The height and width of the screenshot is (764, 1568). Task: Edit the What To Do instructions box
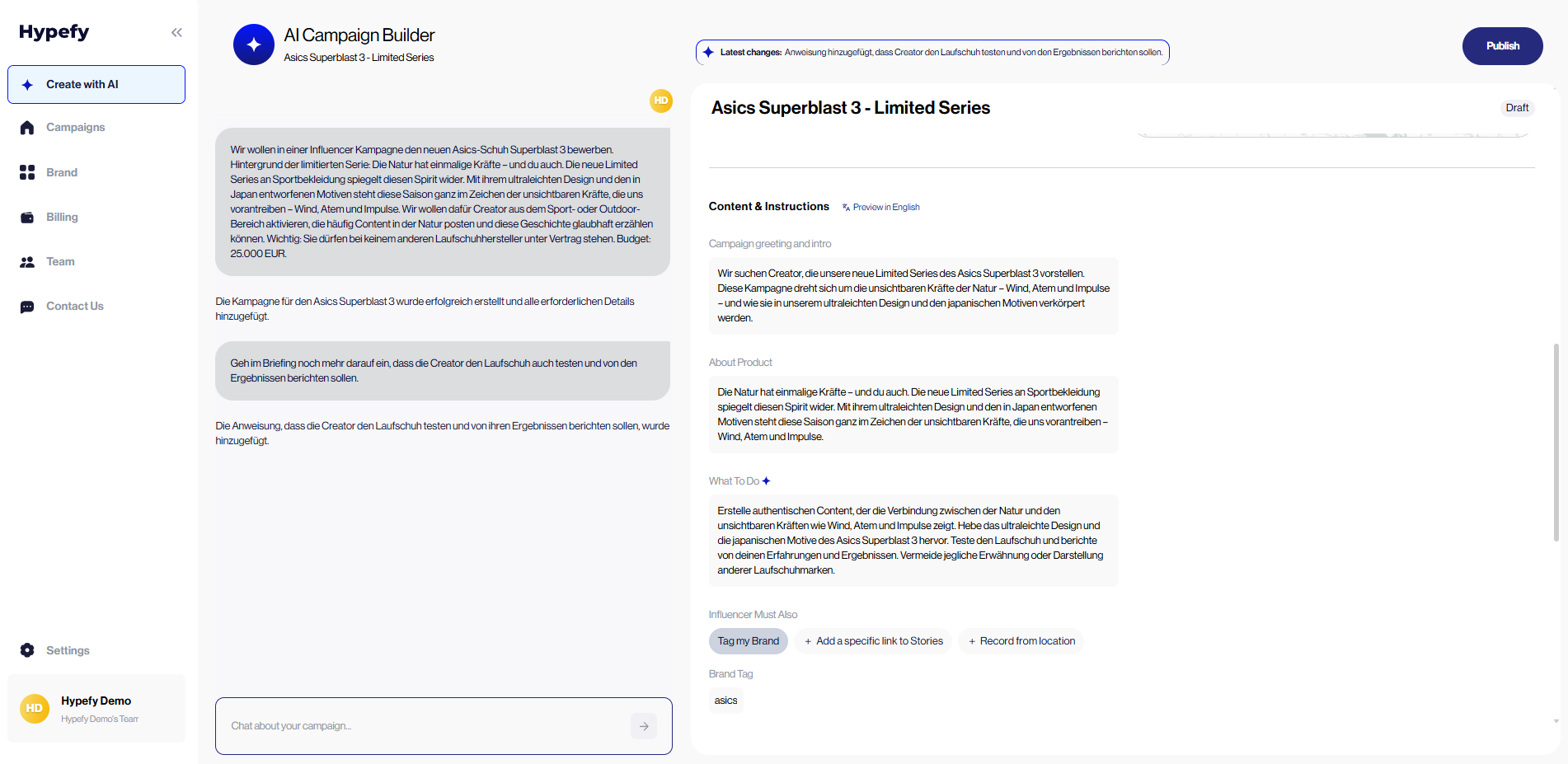(913, 541)
